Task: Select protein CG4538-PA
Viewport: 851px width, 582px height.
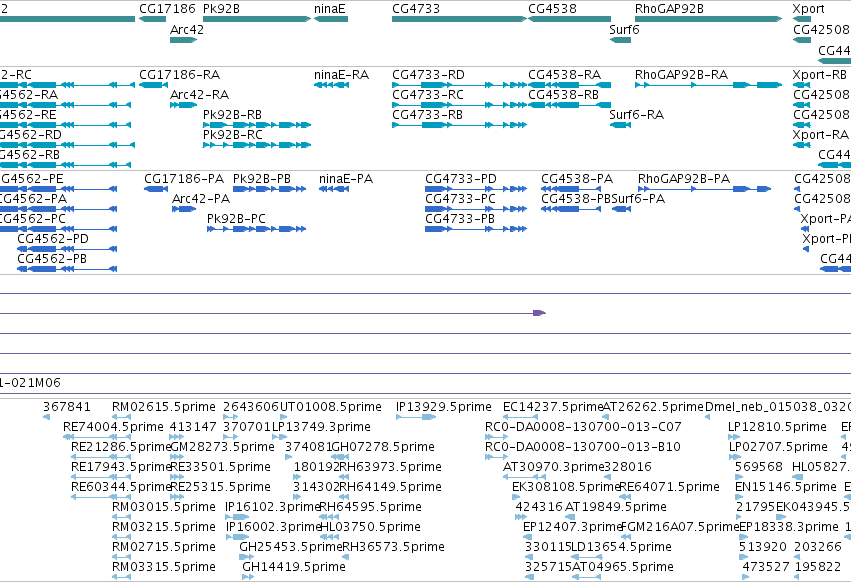Action: [x=577, y=179]
